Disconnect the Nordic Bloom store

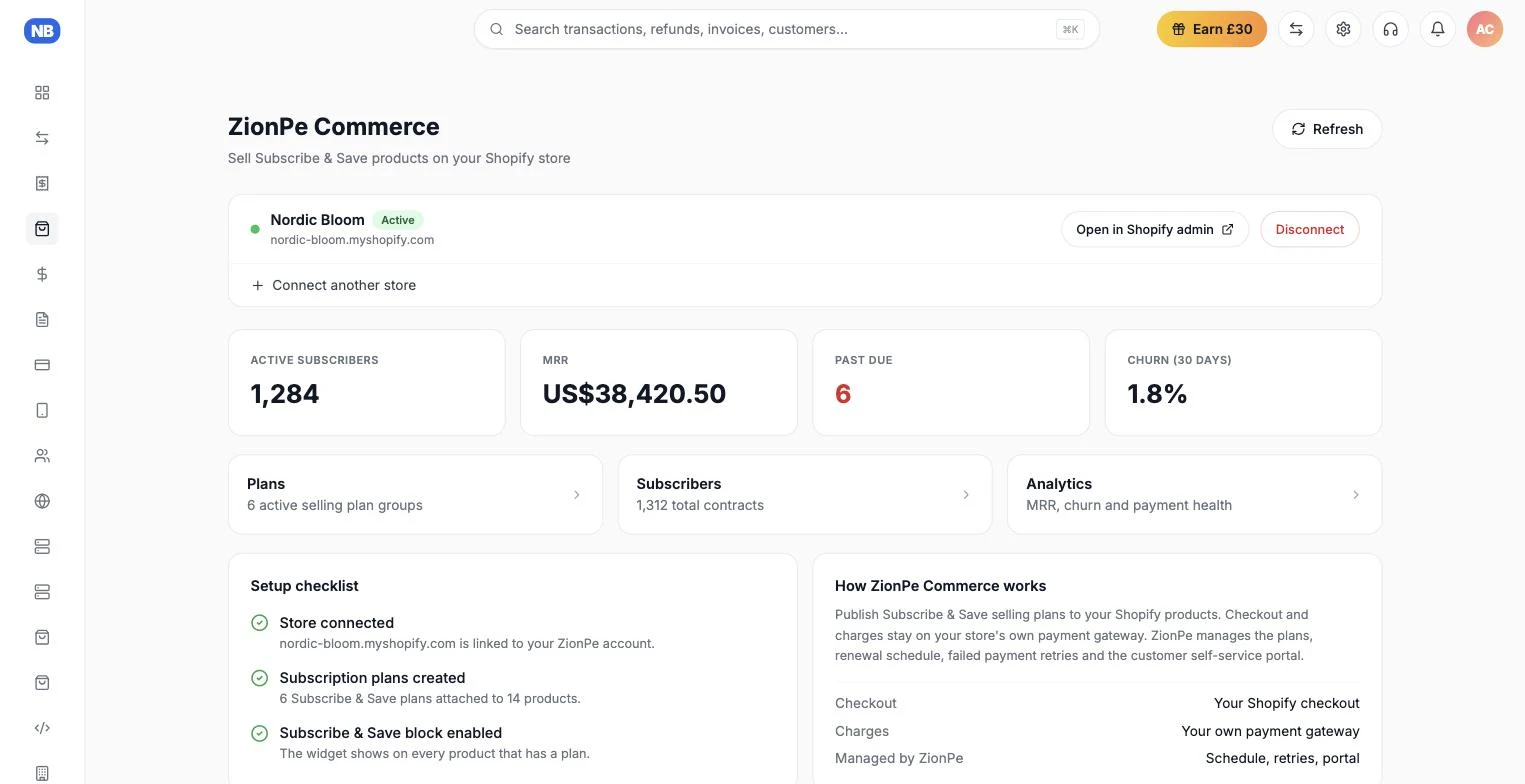pos(1310,229)
